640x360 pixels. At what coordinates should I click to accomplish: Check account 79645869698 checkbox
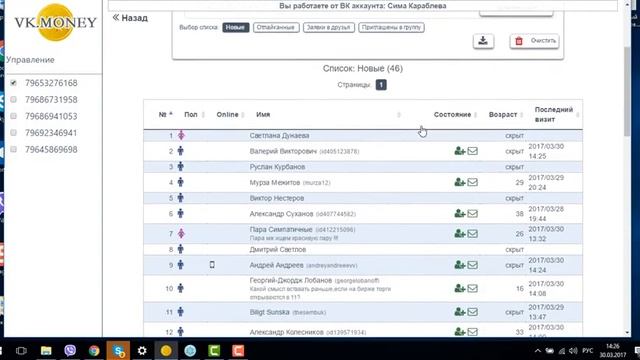(x=13, y=149)
